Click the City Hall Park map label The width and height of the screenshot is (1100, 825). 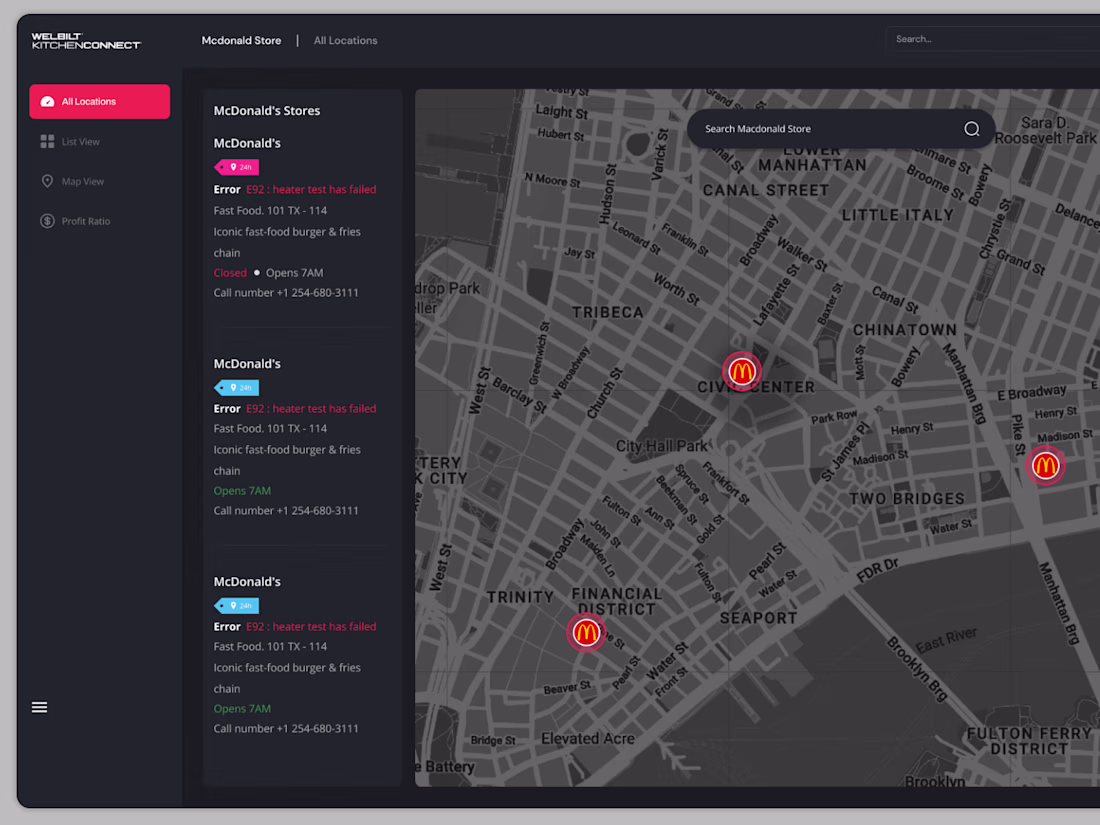click(x=662, y=446)
